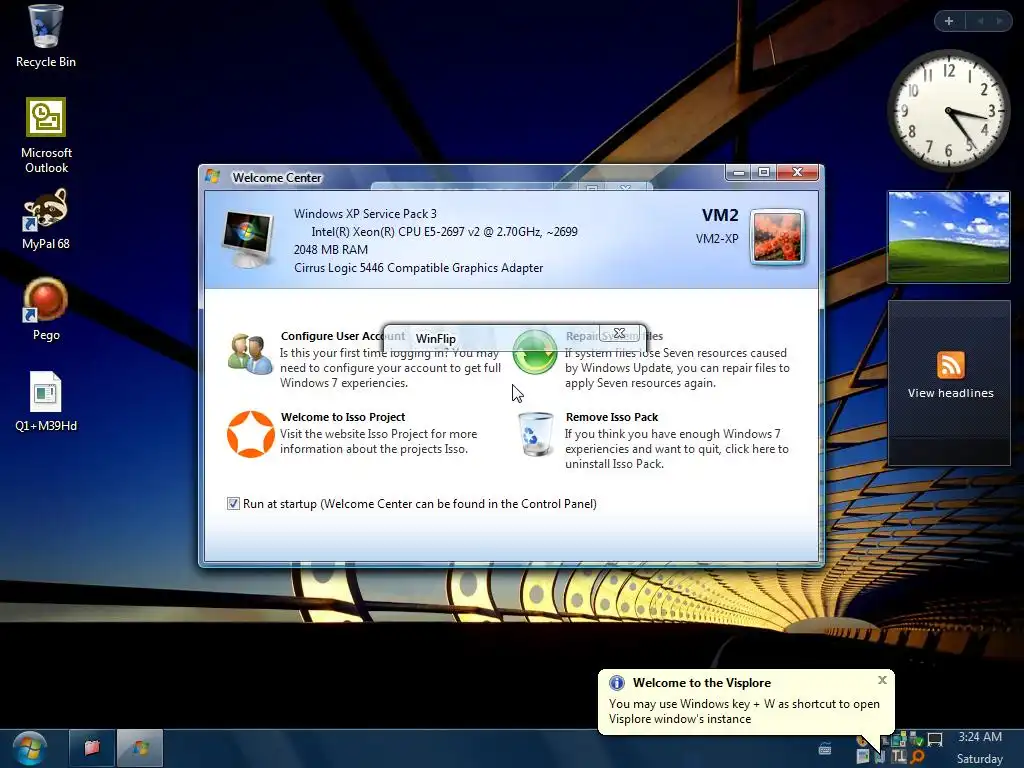Click the VM2 user account picture
1024x768 pixels.
point(777,237)
